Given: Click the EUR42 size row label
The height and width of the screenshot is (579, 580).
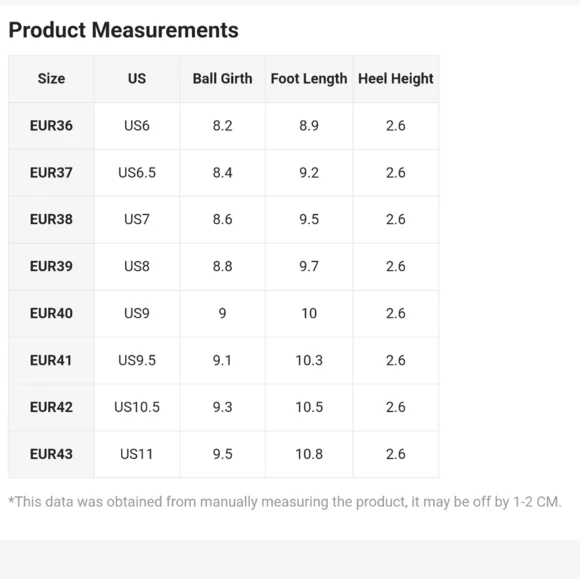Looking at the screenshot, I should click(51, 407).
